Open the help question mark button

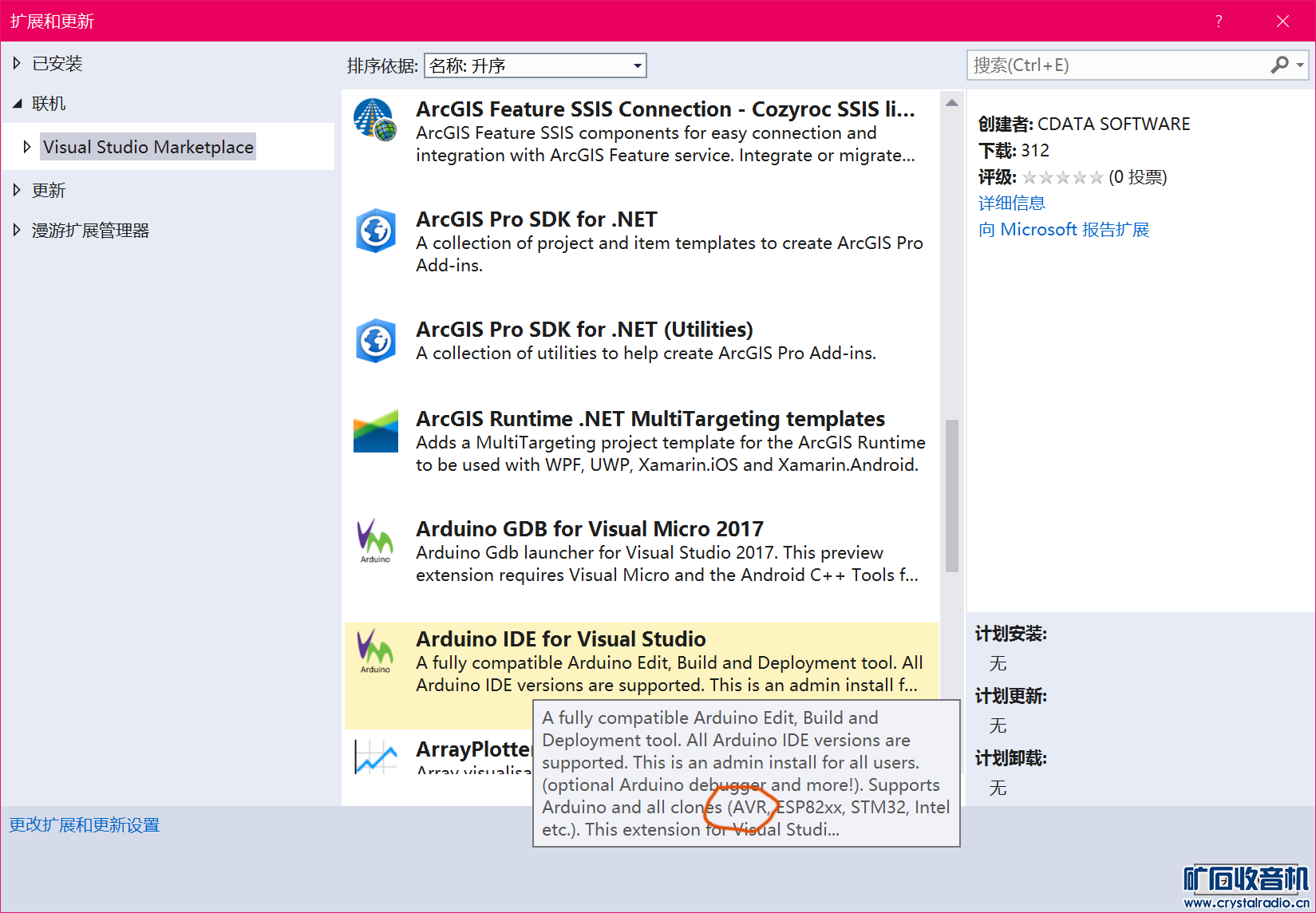pos(1219,22)
